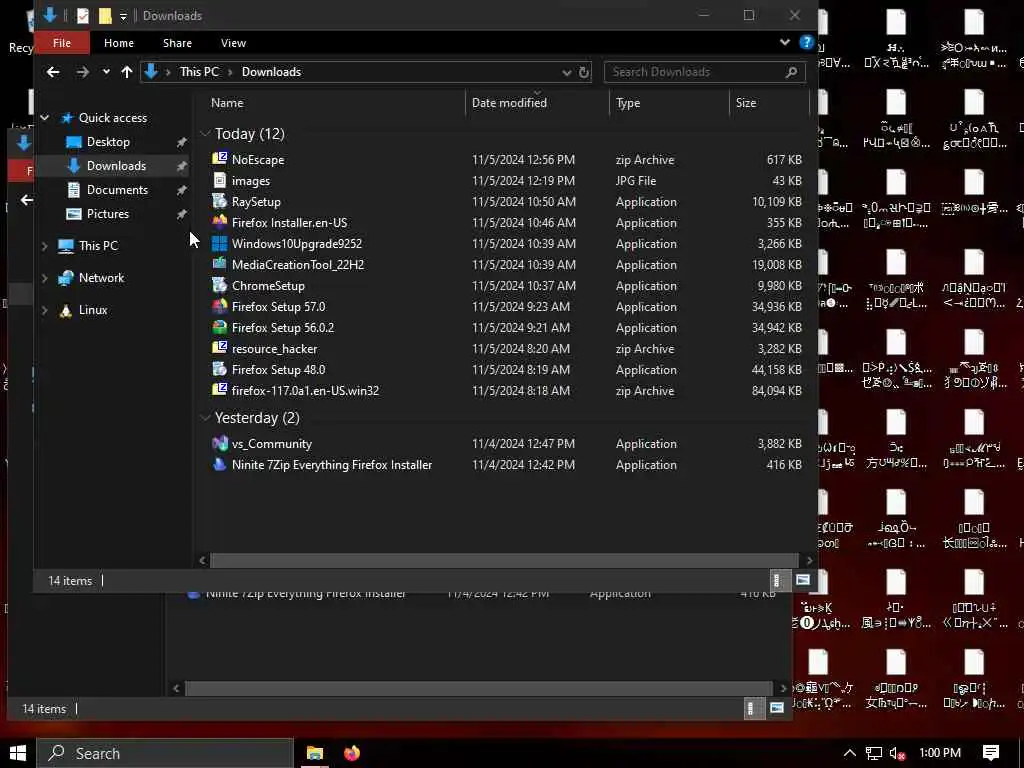The height and width of the screenshot is (768, 1024).
Task: Unpin Documents from Quick access
Action: pos(182,190)
